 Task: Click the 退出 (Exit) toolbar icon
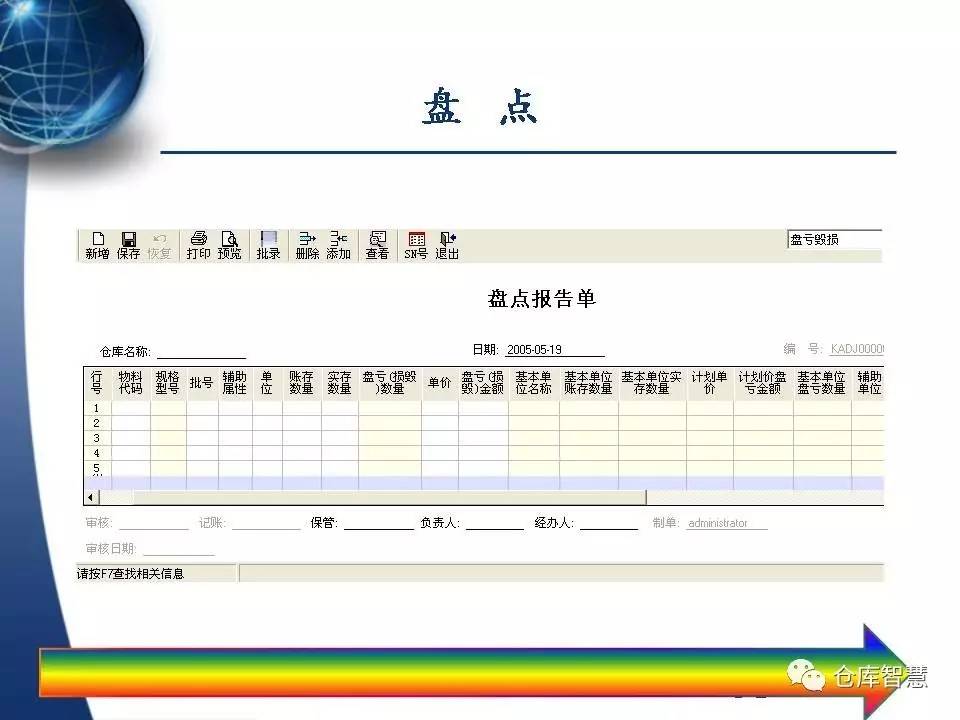(447, 245)
